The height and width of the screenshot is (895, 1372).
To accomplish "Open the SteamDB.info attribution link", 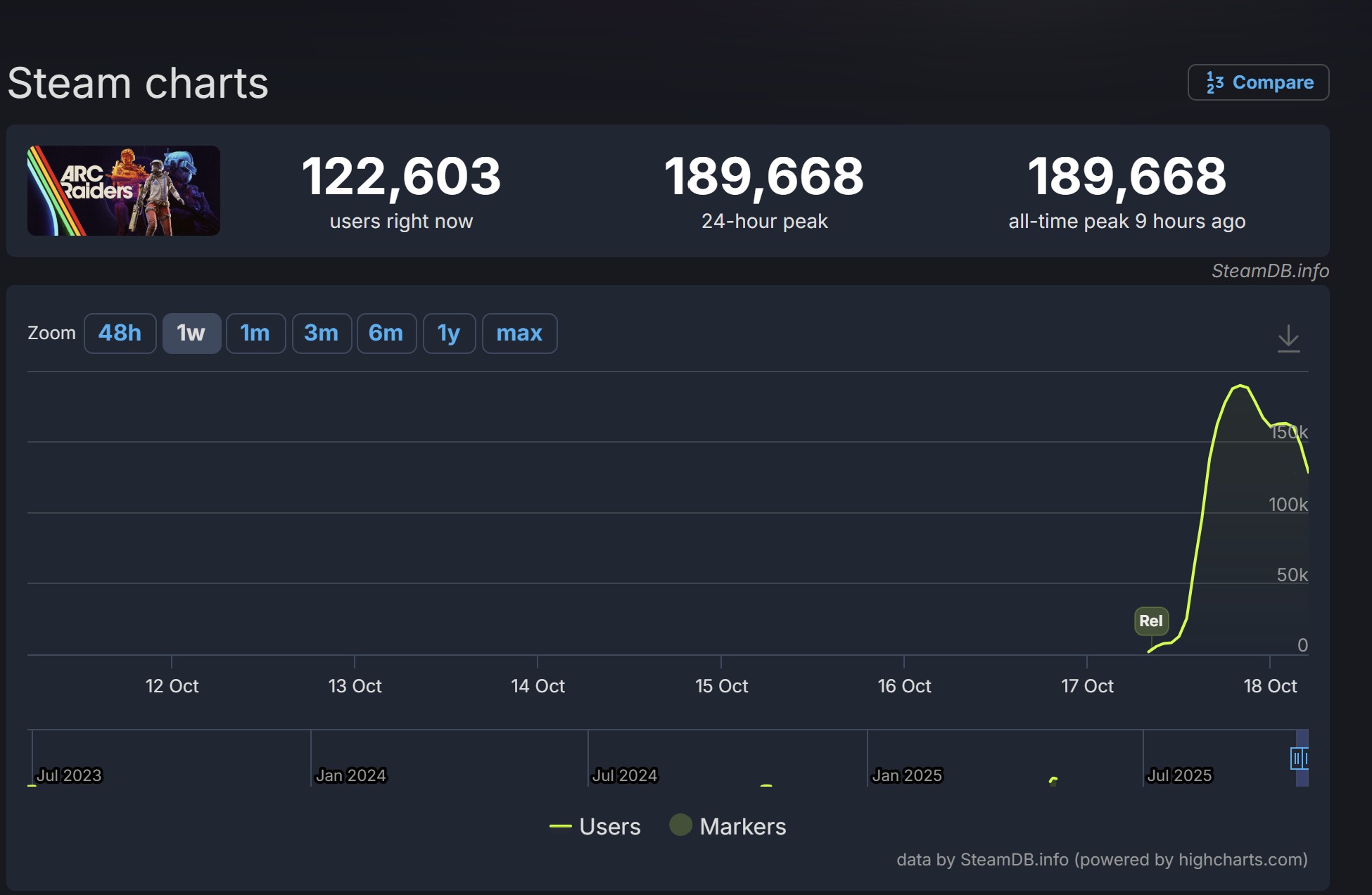I will click(x=1269, y=271).
